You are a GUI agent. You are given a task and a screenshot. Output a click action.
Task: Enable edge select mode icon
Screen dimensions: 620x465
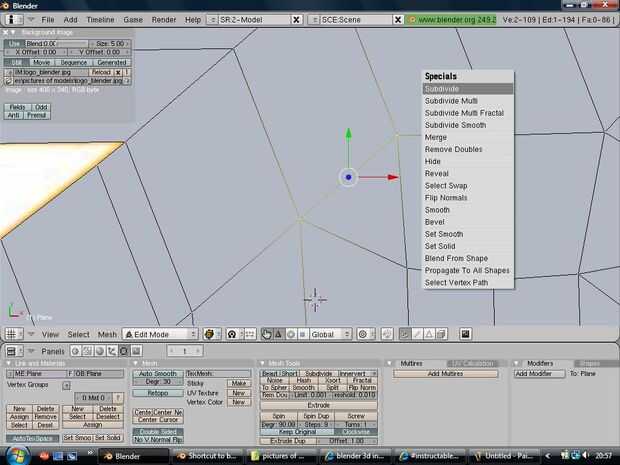(x=417, y=334)
